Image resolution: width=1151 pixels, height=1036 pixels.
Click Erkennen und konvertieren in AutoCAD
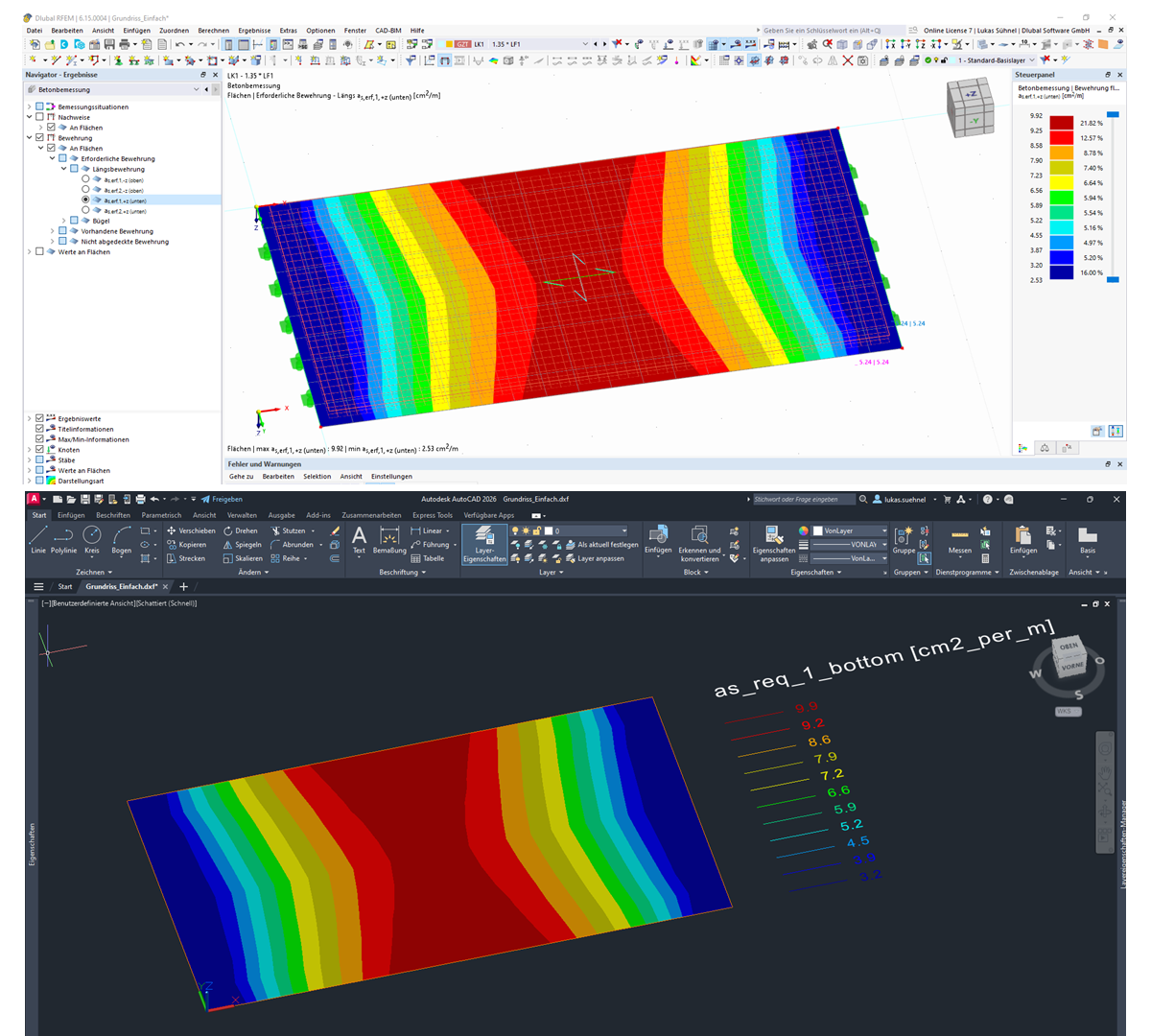(699, 543)
